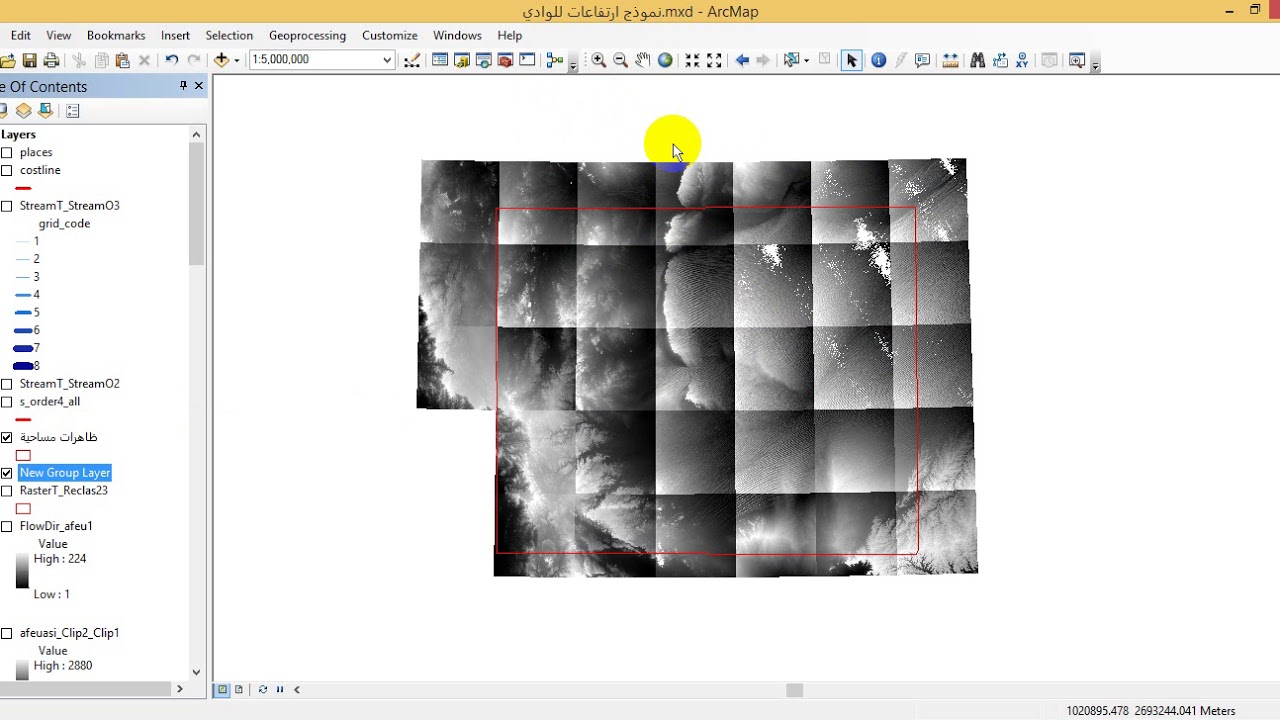This screenshot has height=720, width=1280.
Task: Open the Edit menu
Action: pyautogui.click(x=20, y=35)
